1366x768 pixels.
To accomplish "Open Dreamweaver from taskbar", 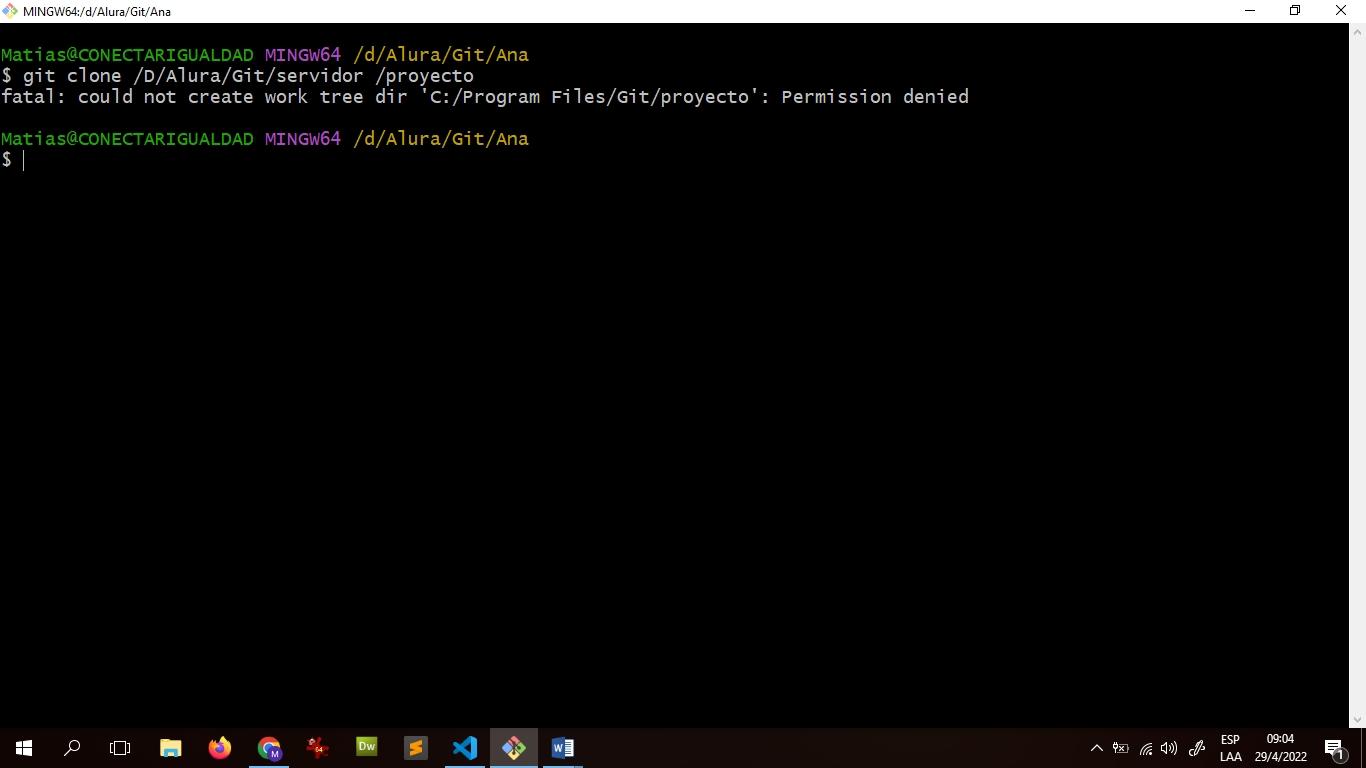I will click(367, 747).
